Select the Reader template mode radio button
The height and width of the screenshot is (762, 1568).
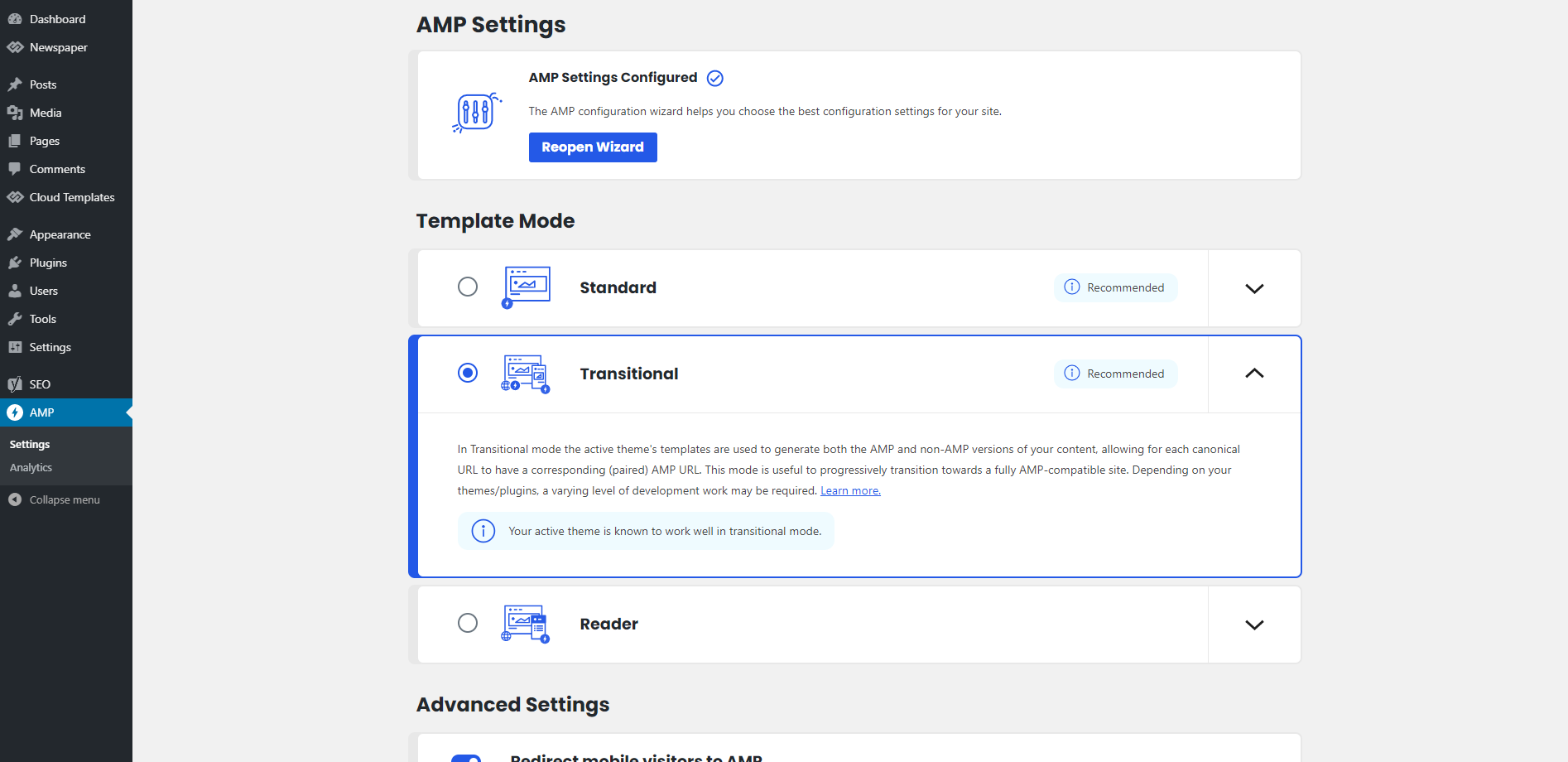pos(468,623)
